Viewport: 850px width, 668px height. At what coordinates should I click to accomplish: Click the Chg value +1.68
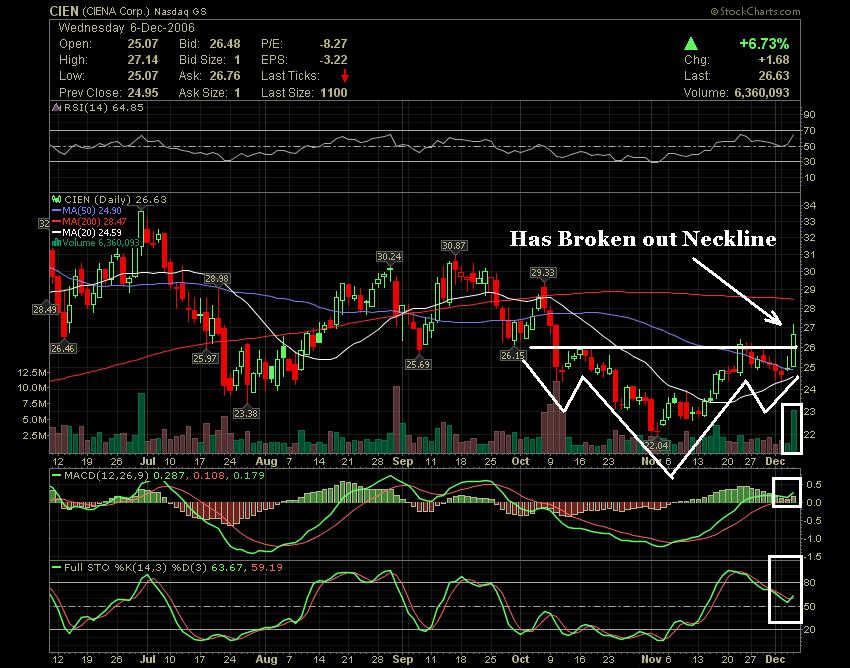click(x=774, y=60)
